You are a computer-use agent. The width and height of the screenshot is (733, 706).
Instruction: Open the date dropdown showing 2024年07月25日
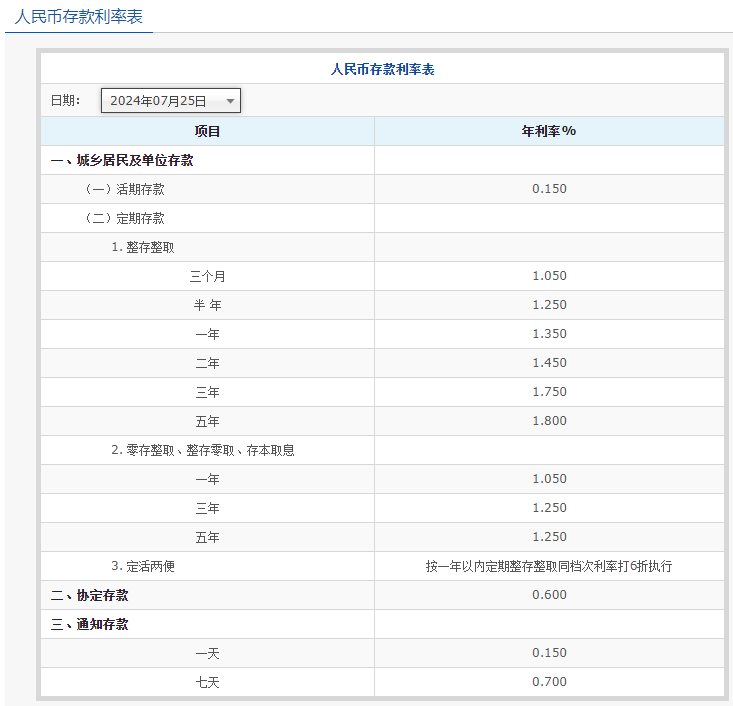coord(171,101)
